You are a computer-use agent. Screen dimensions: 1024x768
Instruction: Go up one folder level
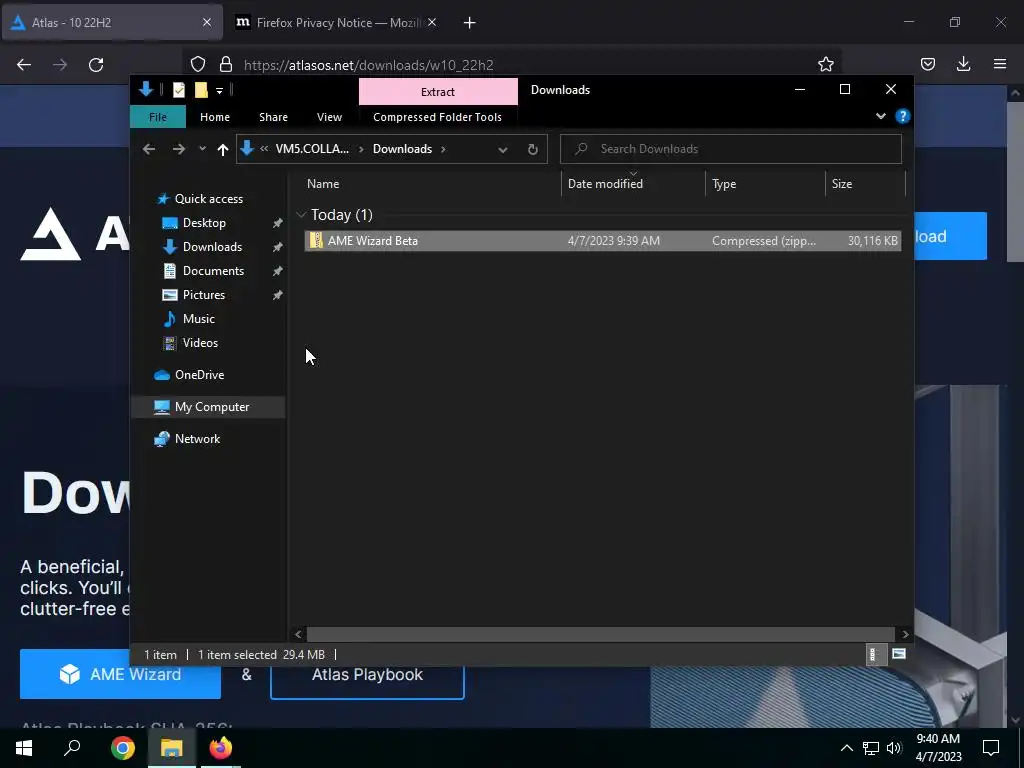pos(223,150)
